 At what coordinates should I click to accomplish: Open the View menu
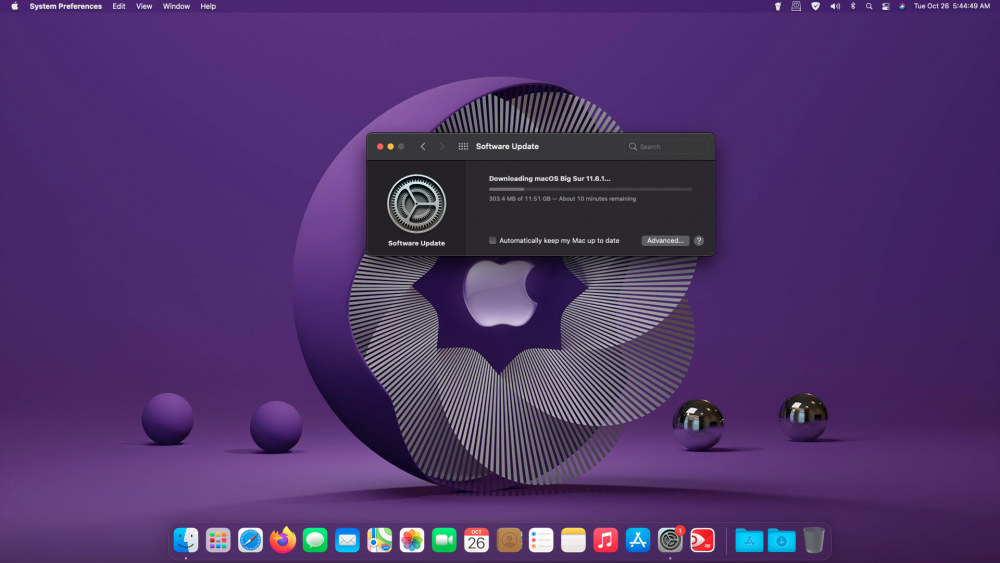144,6
